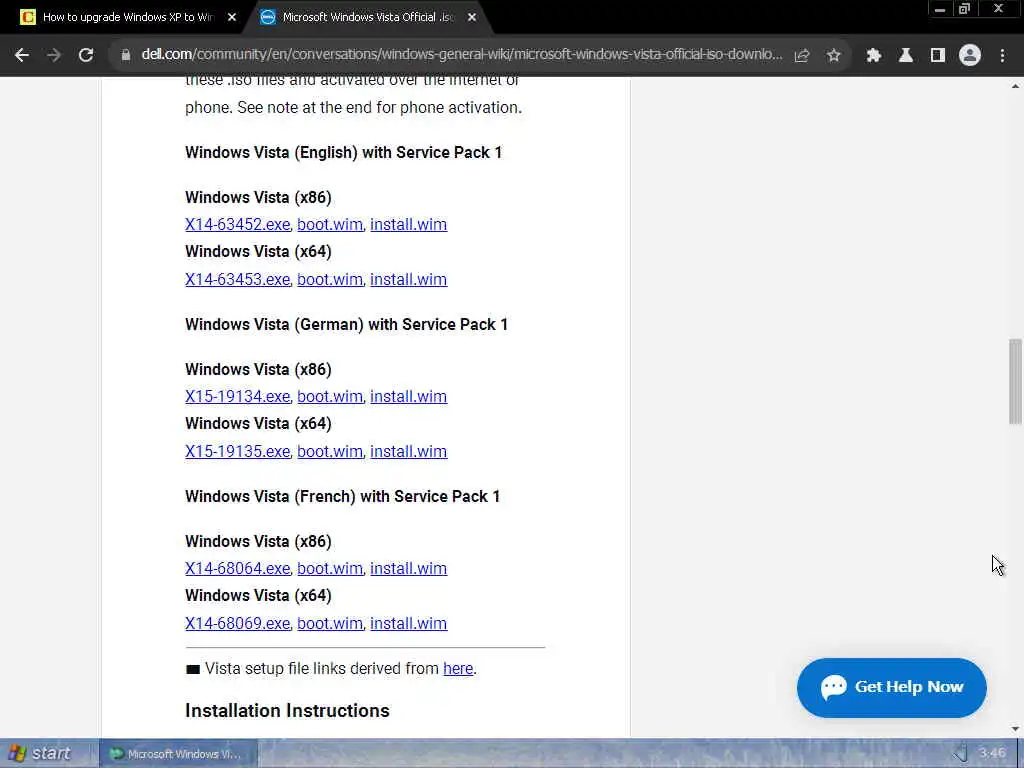Image resolution: width=1024 pixels, height=768 pixels.
Task: Open the profile avatar menu
Action: [x=970, y=56]
